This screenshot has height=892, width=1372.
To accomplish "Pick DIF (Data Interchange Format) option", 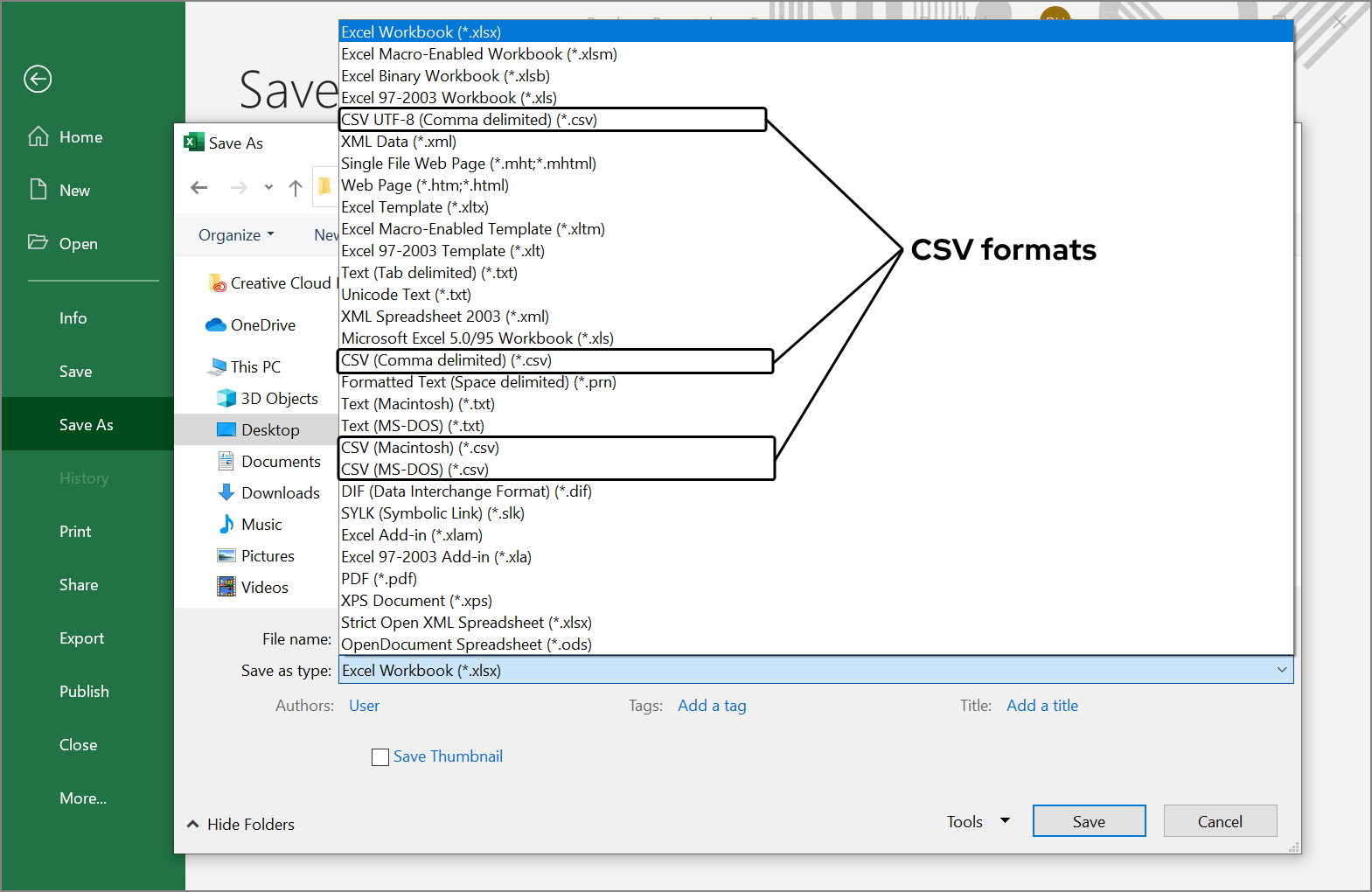I will point(816,491).
